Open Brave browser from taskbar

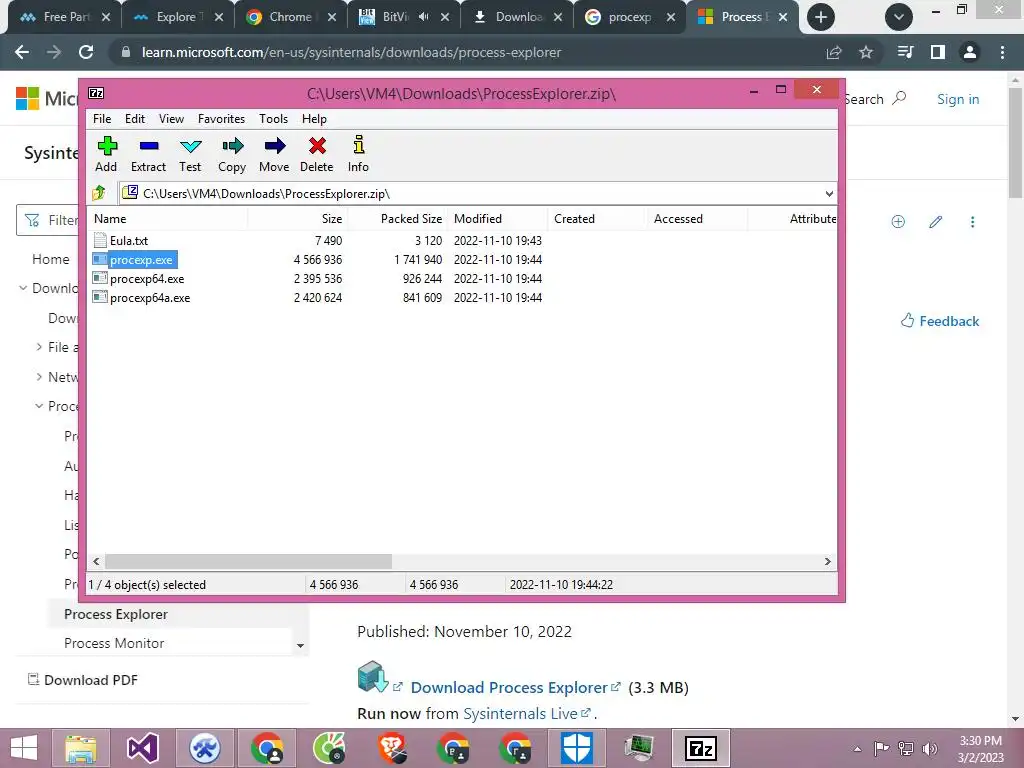point(391,748)
